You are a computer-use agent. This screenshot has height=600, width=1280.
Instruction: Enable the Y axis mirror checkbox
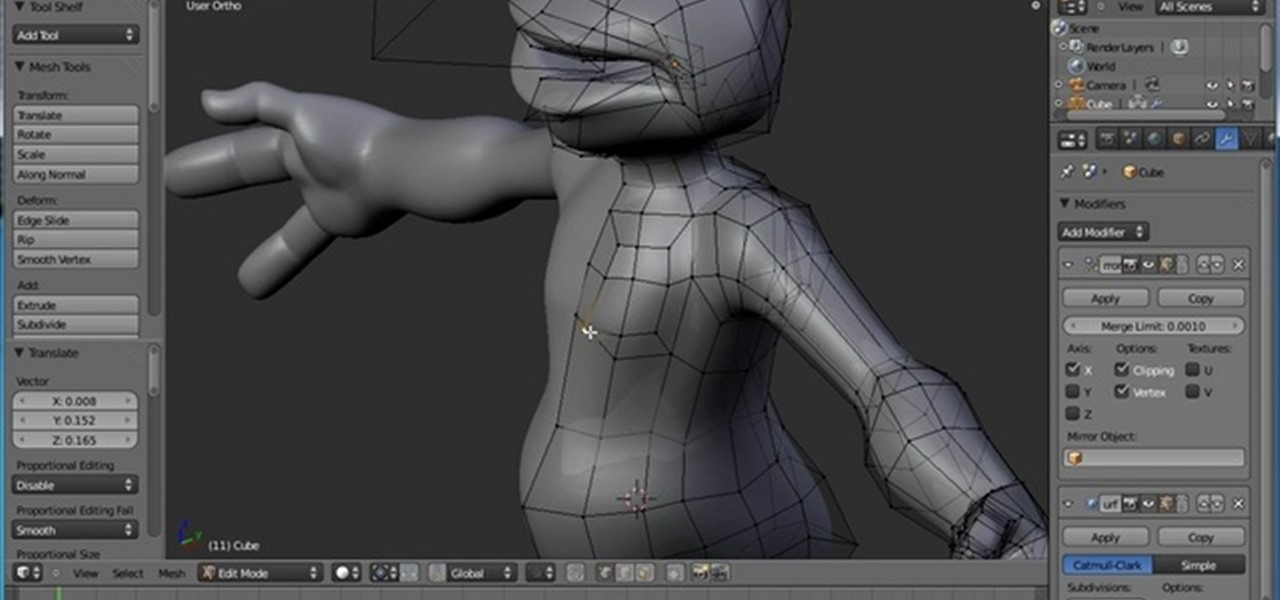click(1073, 392)
